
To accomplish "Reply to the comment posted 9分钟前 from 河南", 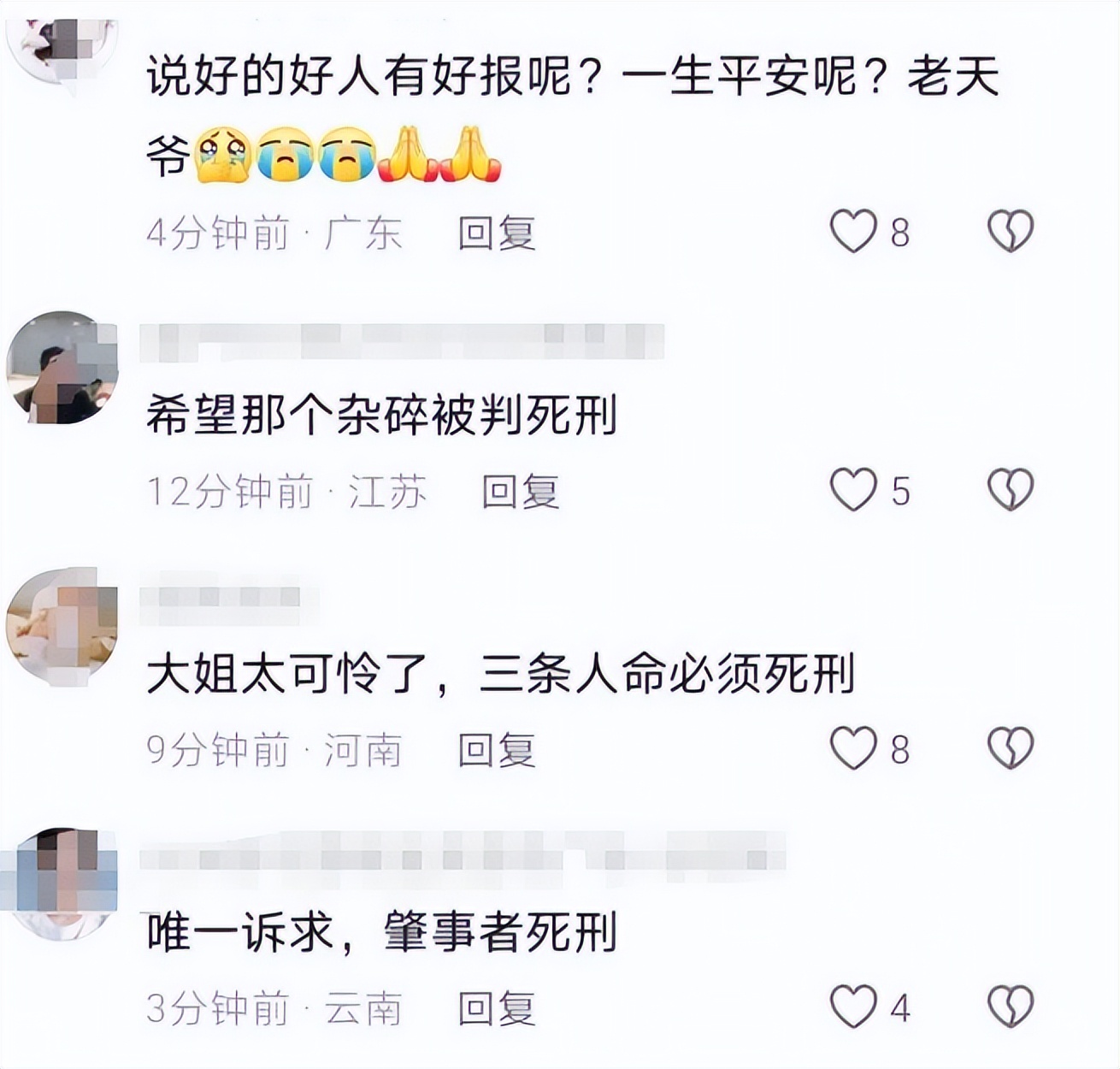I will (x=497, y=749).
